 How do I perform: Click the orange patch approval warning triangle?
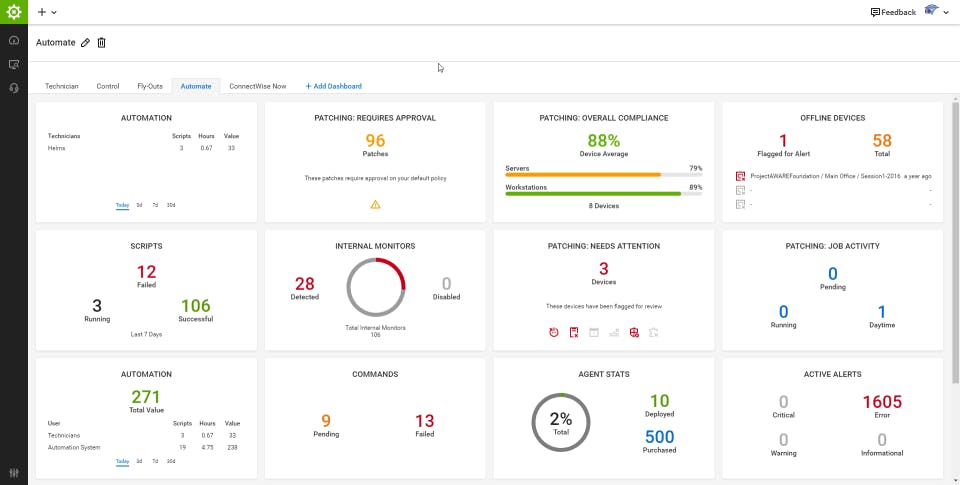[375, 205]
